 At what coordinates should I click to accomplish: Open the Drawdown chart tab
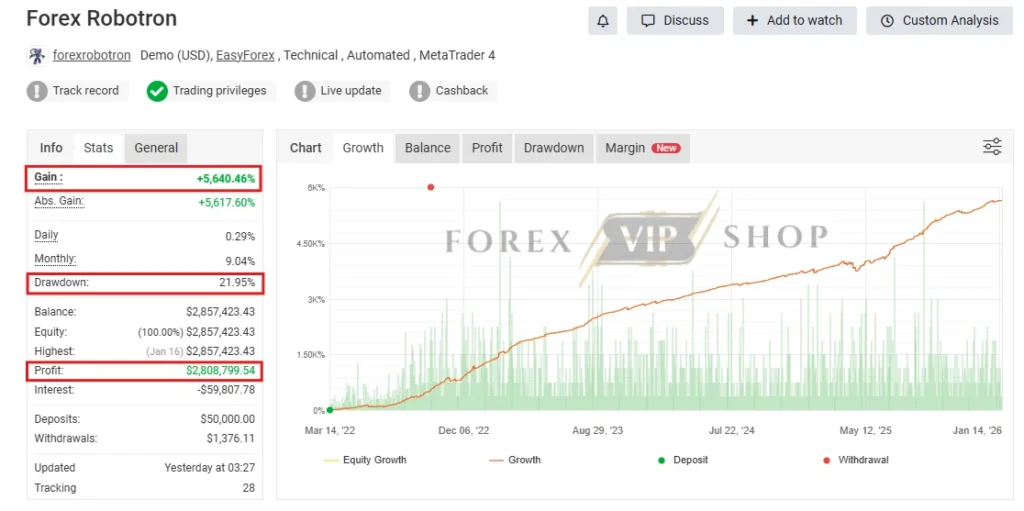[554, 148]
